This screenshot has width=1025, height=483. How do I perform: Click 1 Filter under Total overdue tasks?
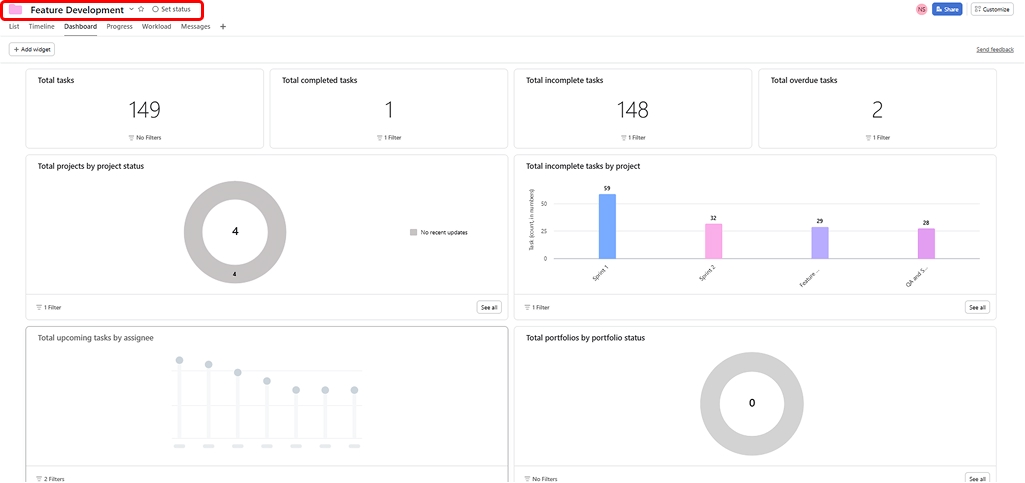(877, 138)
